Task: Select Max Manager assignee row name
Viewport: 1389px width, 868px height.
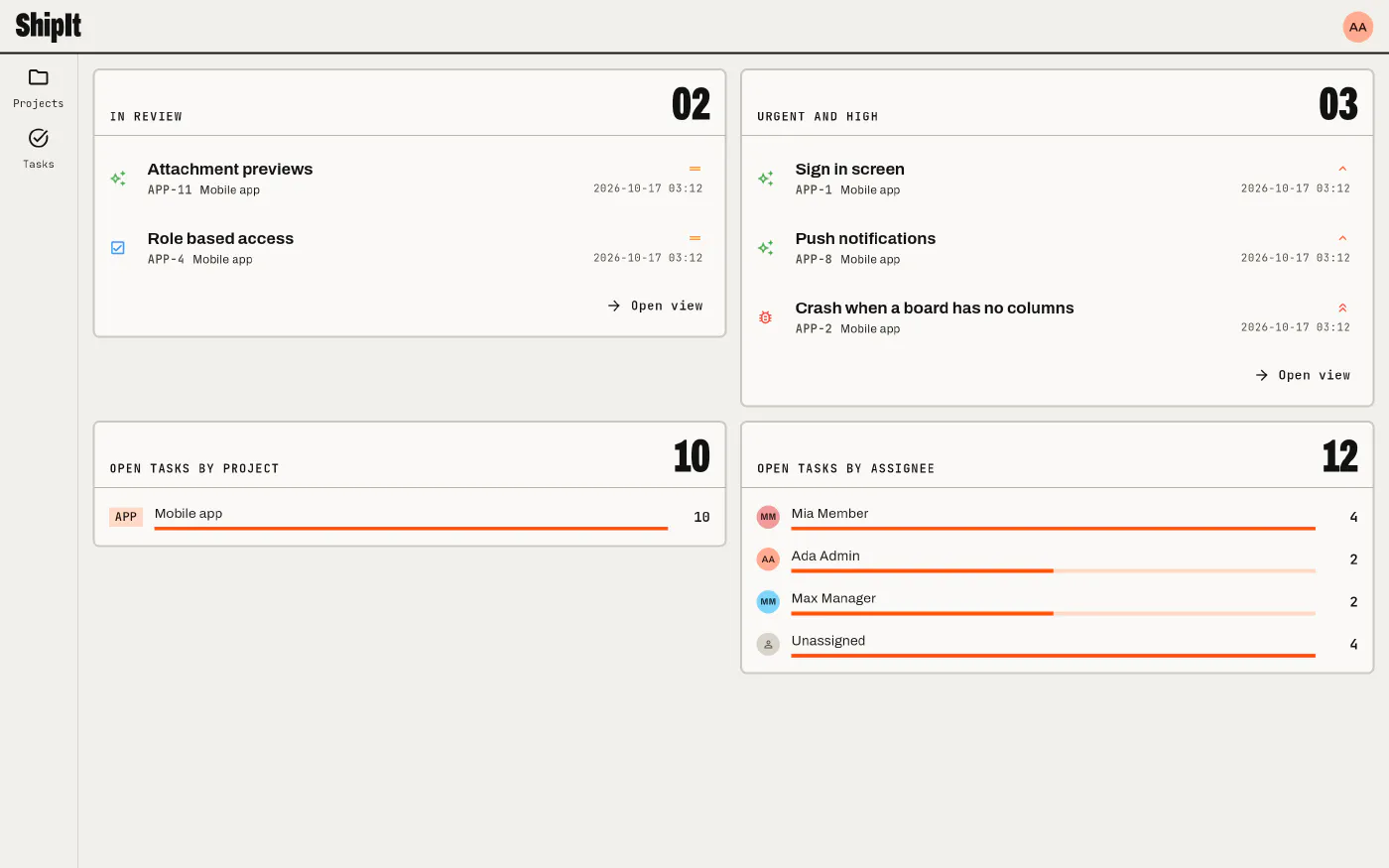Action: tap(833, 598)
